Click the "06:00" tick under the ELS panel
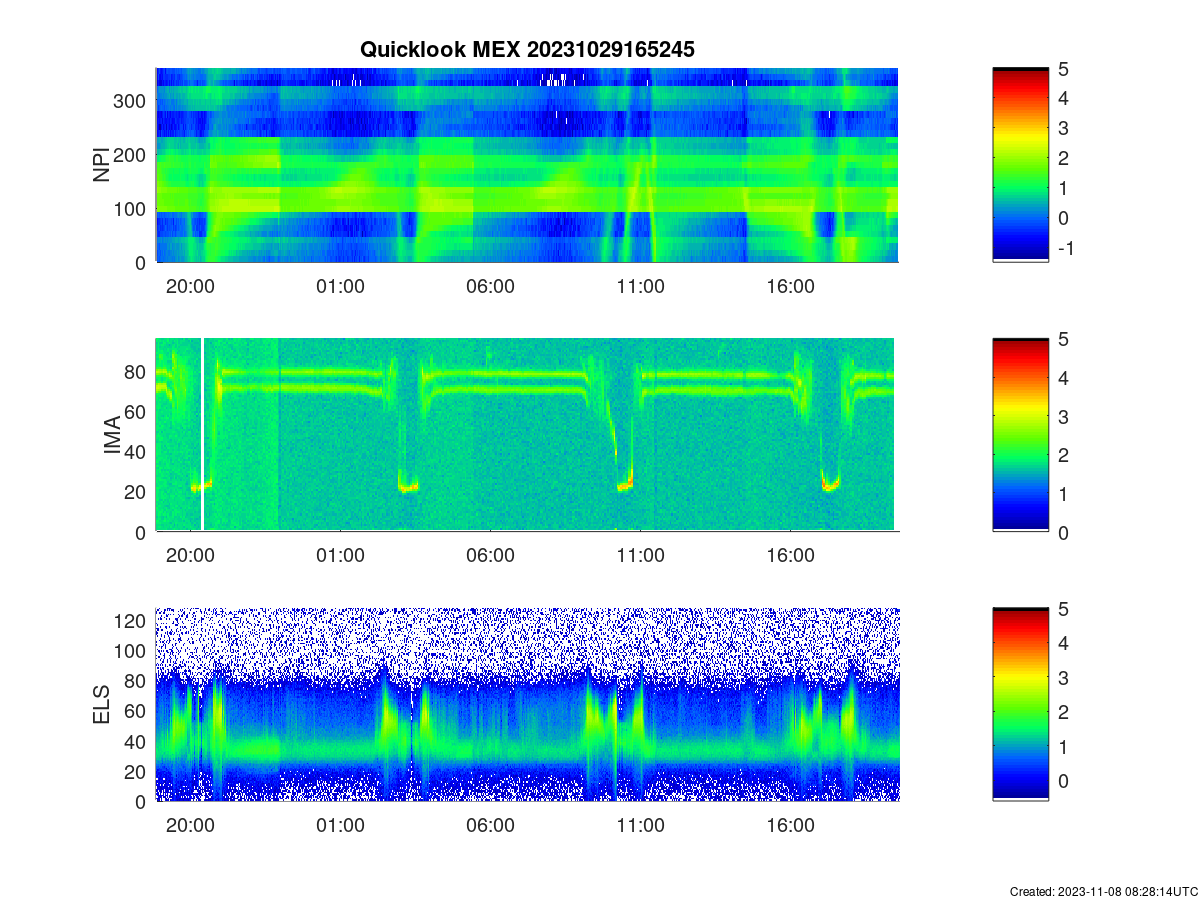 [490, 826]
